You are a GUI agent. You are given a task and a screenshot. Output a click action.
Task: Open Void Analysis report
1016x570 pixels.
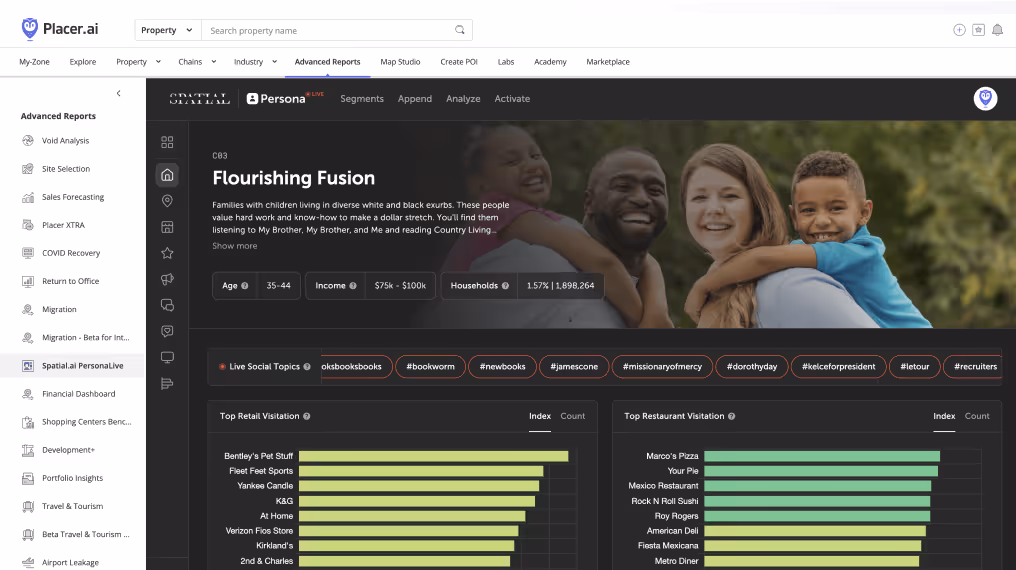[x=65, y=141]
